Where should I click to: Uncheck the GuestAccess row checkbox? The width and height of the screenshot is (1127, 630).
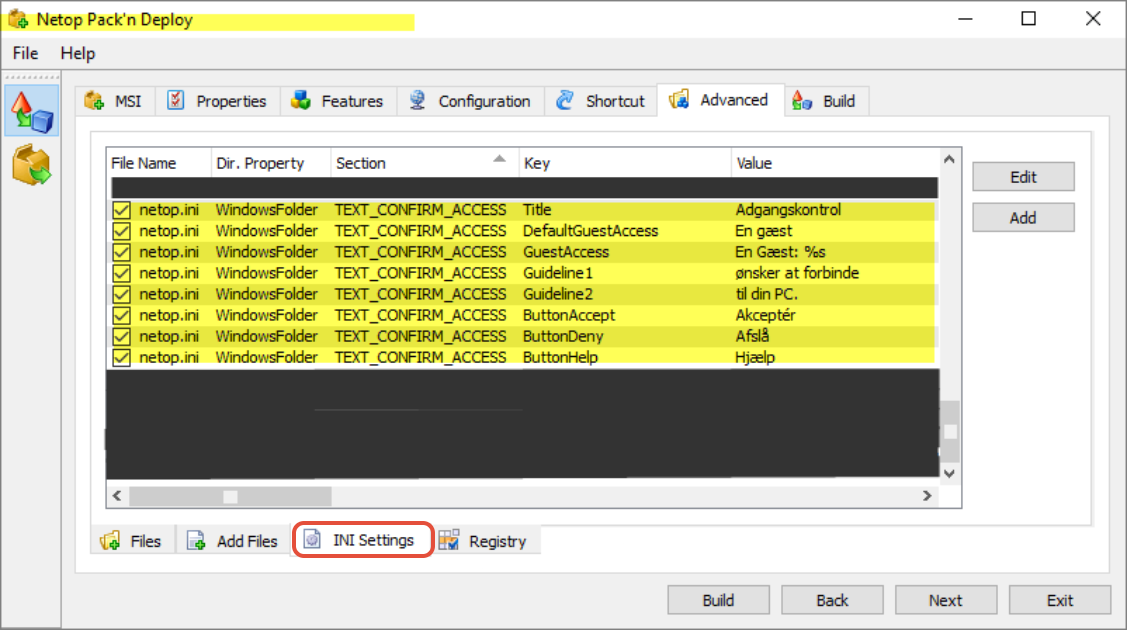click(x=121, y=252)
